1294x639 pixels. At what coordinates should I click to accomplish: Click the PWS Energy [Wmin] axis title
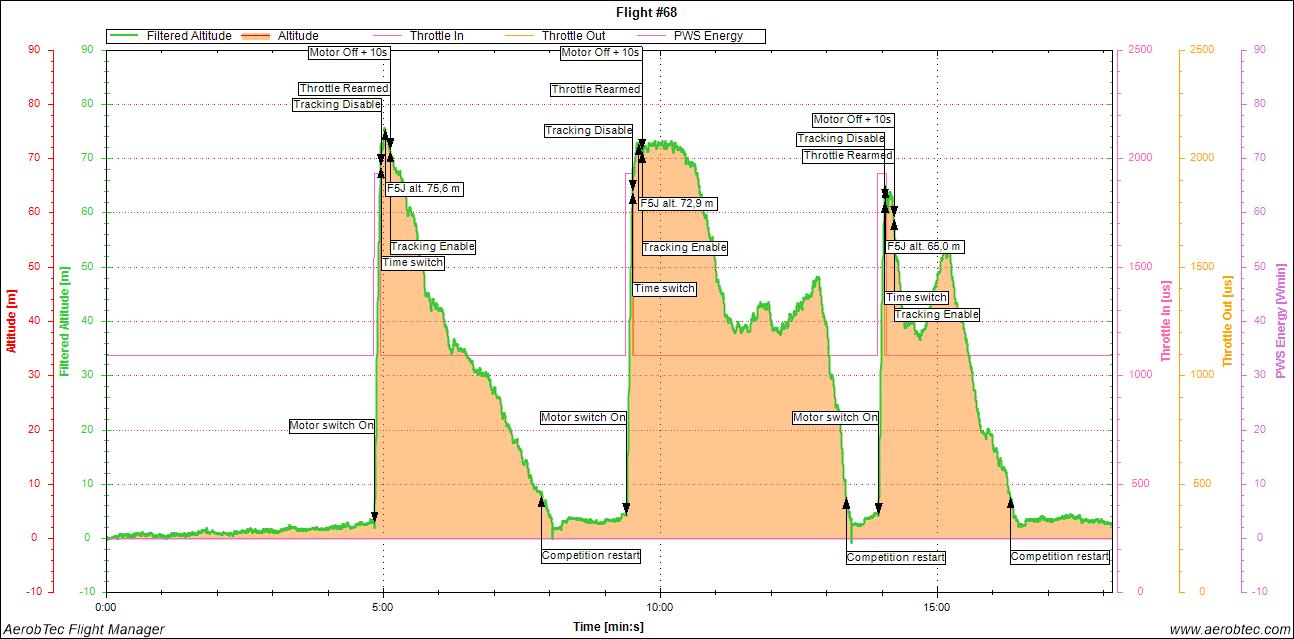[x=1280, y=320]
